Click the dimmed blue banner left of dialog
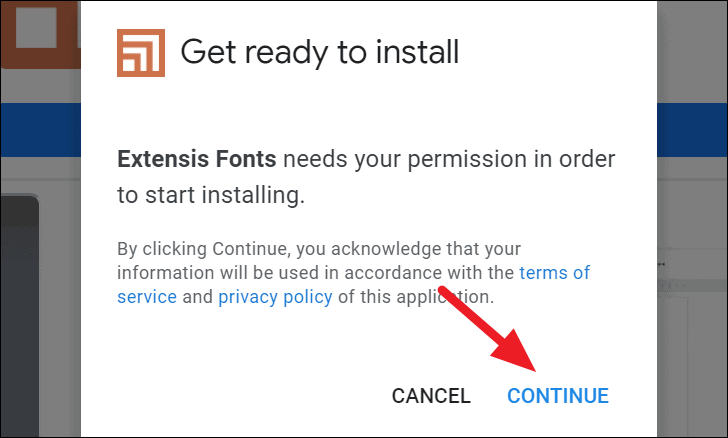Screen dimensions: 728x438 coord(41,130)
